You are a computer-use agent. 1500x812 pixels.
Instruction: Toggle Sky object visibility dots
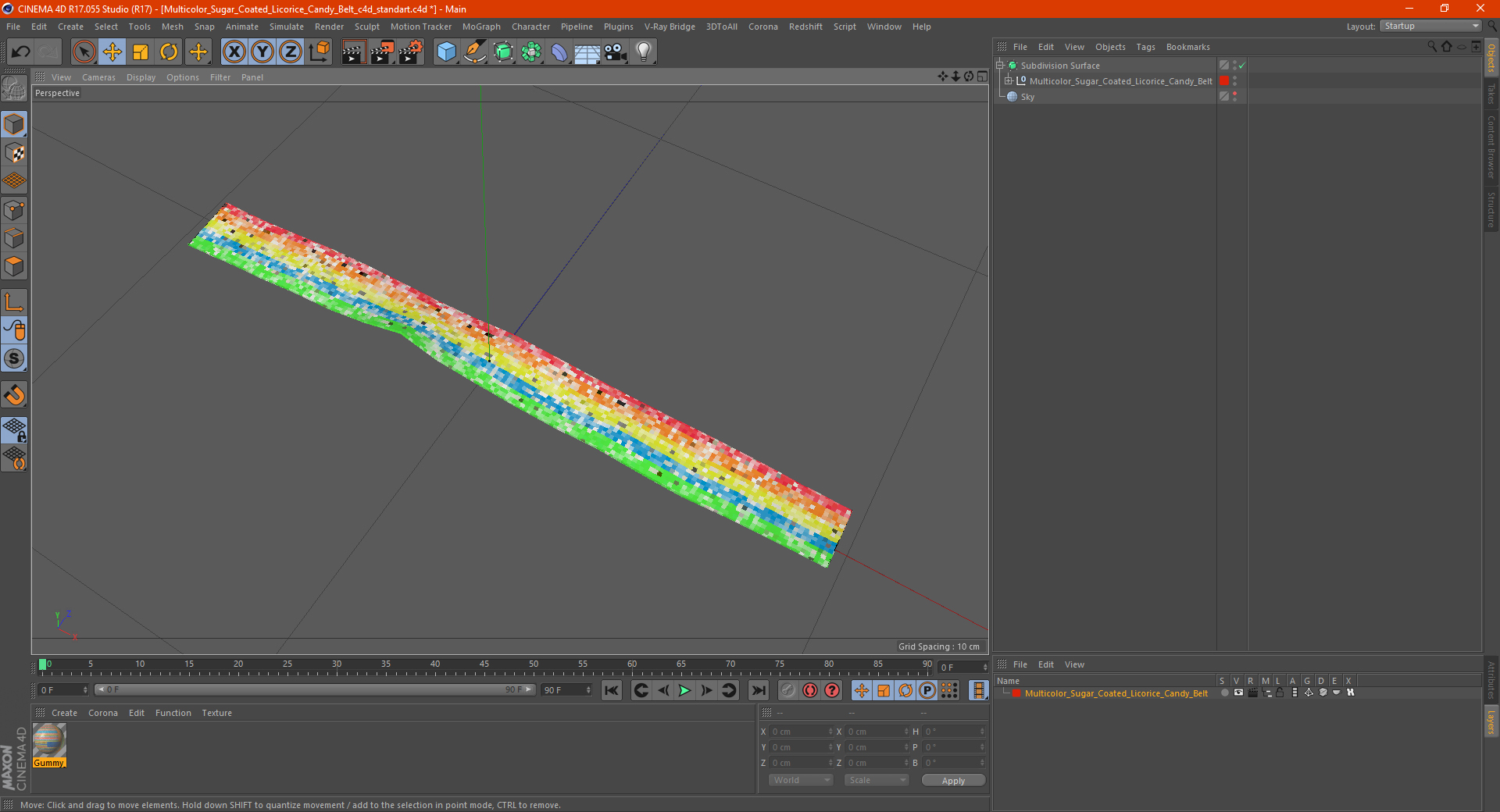pos(1234,97)
